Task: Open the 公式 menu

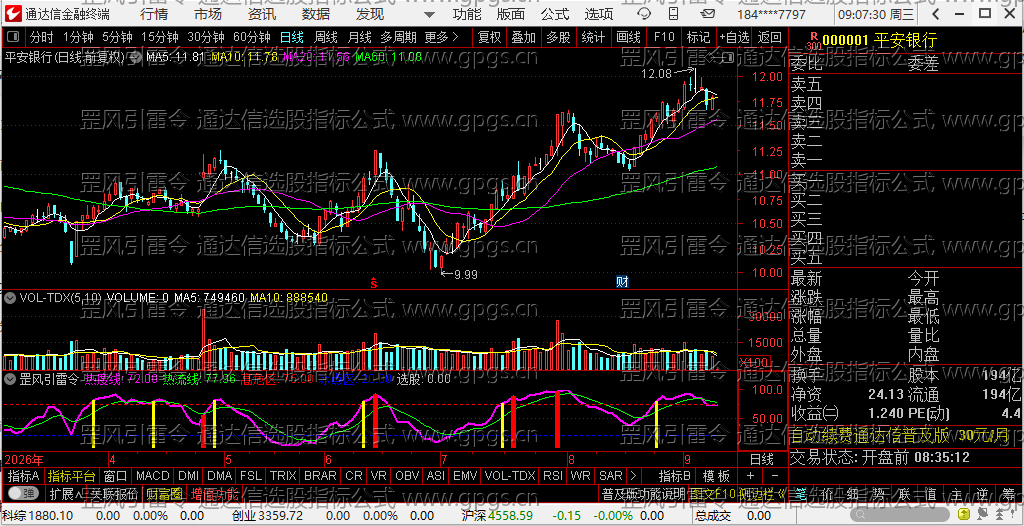Action: pos(555,14)
